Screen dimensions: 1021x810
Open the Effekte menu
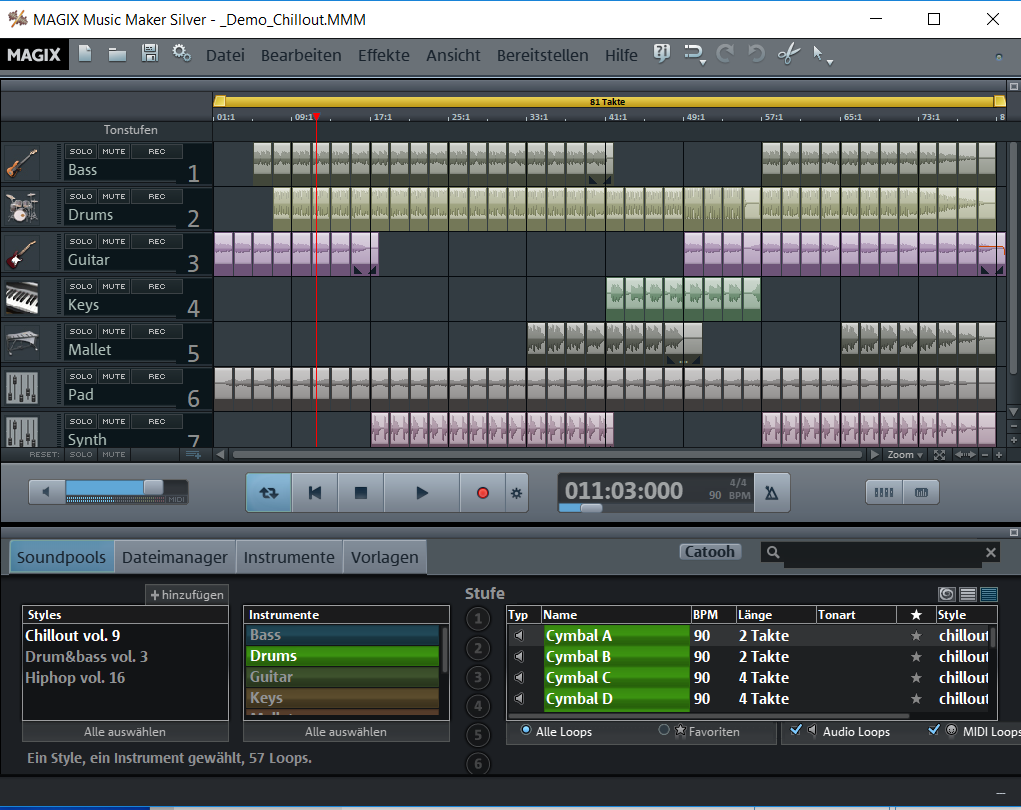tap(384, 55)
